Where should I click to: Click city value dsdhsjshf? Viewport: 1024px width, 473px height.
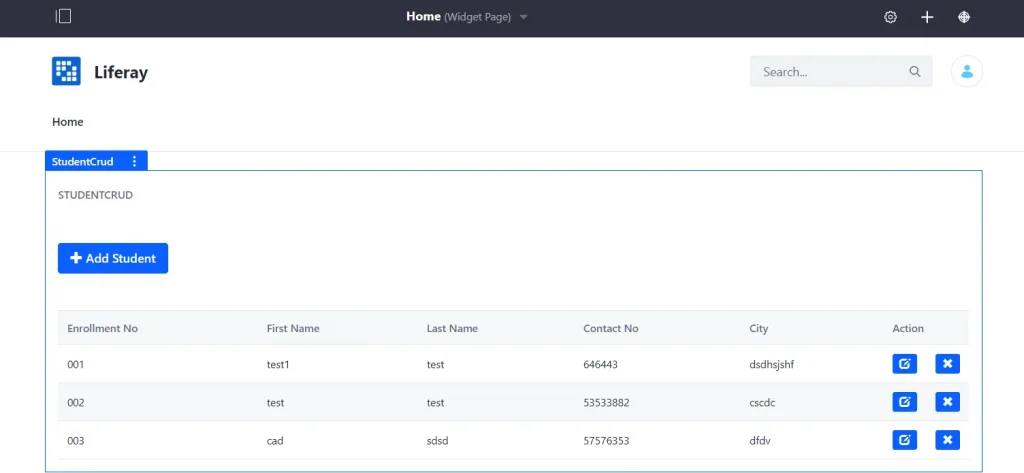coord(772,364)
